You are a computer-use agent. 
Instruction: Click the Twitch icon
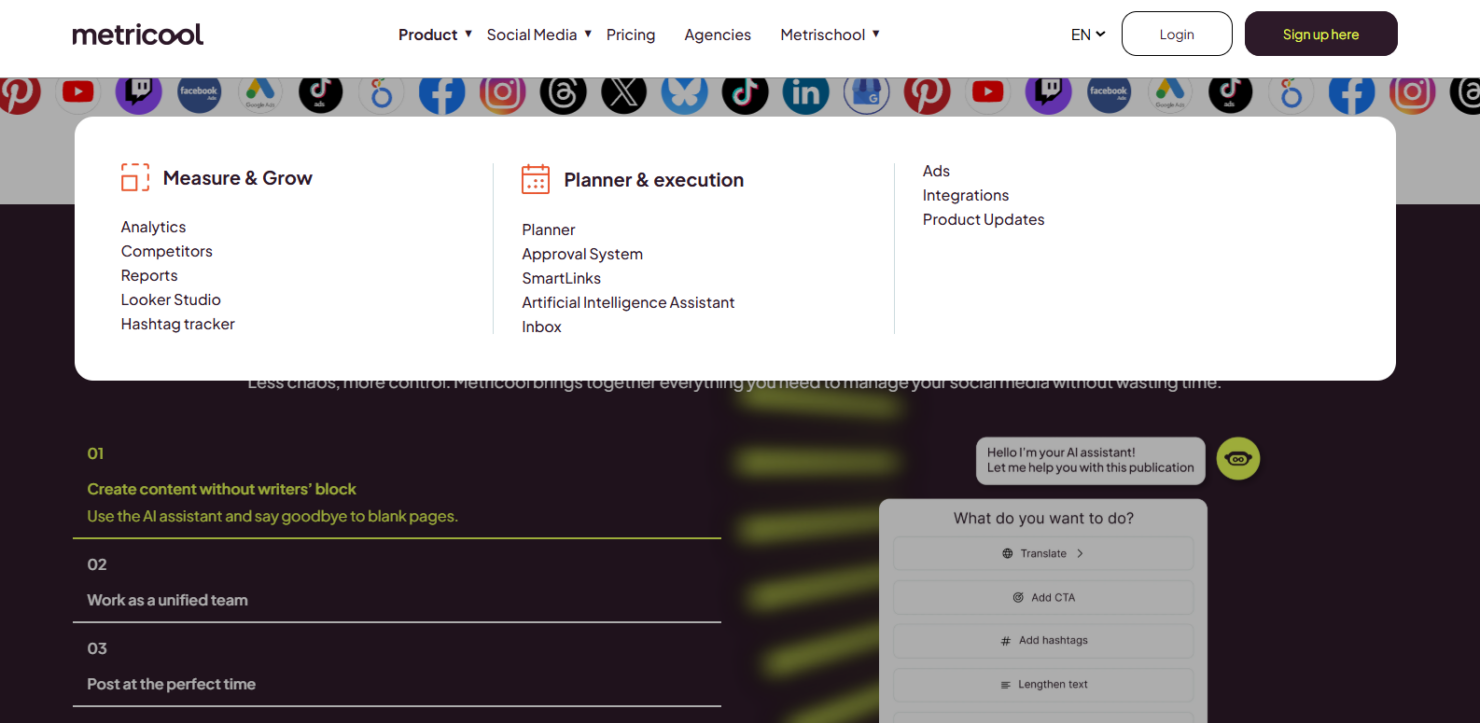1048,93
